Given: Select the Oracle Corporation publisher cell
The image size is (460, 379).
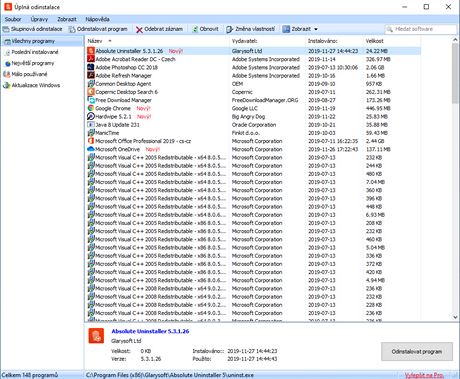Looking at the screenshot, I should 254,125.
